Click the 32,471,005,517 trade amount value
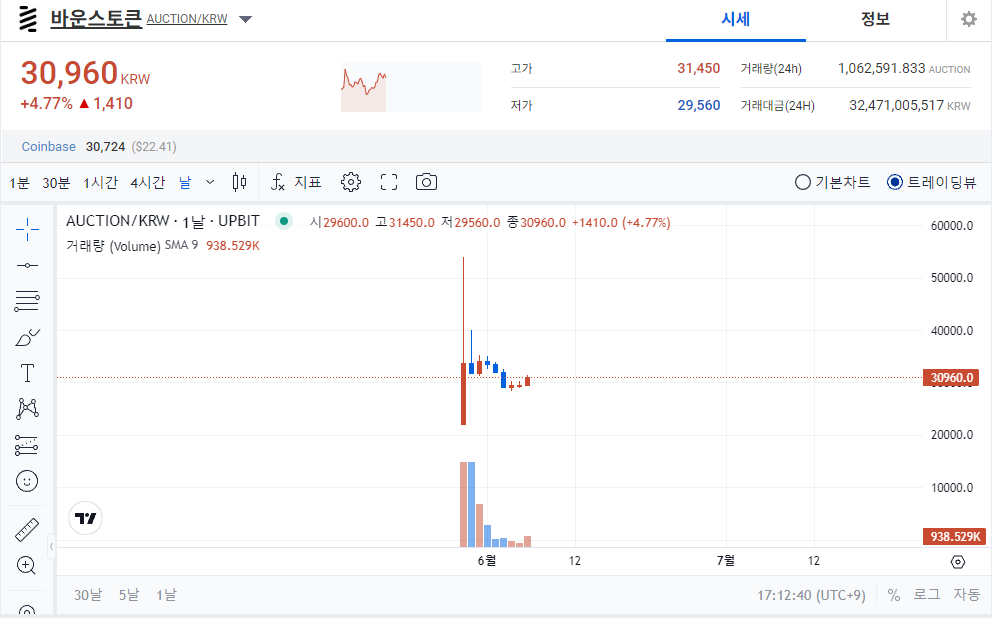 click(x=896, y=105)
